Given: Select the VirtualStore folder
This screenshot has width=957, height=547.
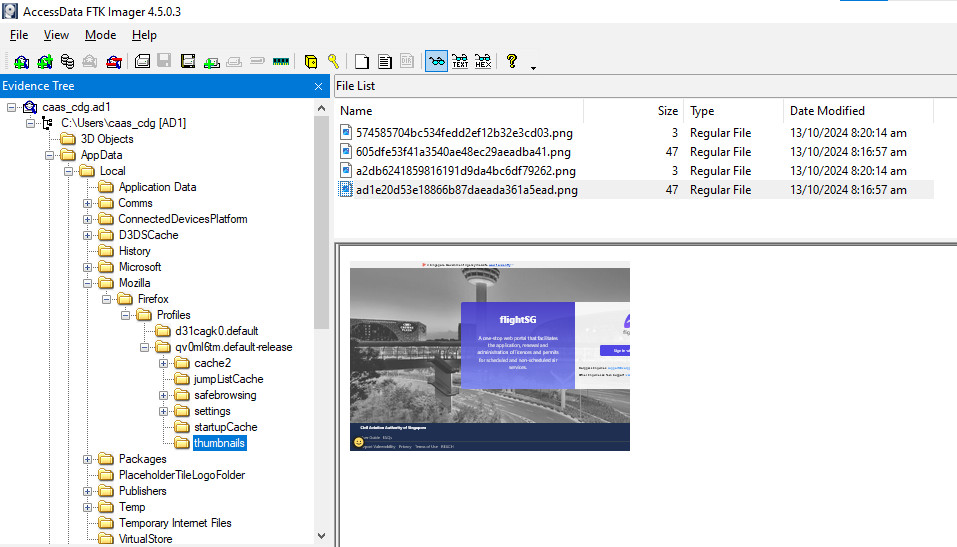Looking at the screenshot, I should 145,539.
